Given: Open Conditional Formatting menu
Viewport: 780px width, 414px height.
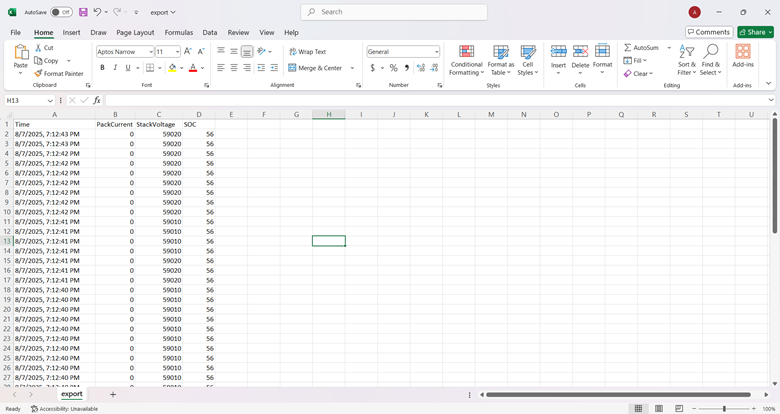Looking at the screenshot, I should click(x=466, y=61).
